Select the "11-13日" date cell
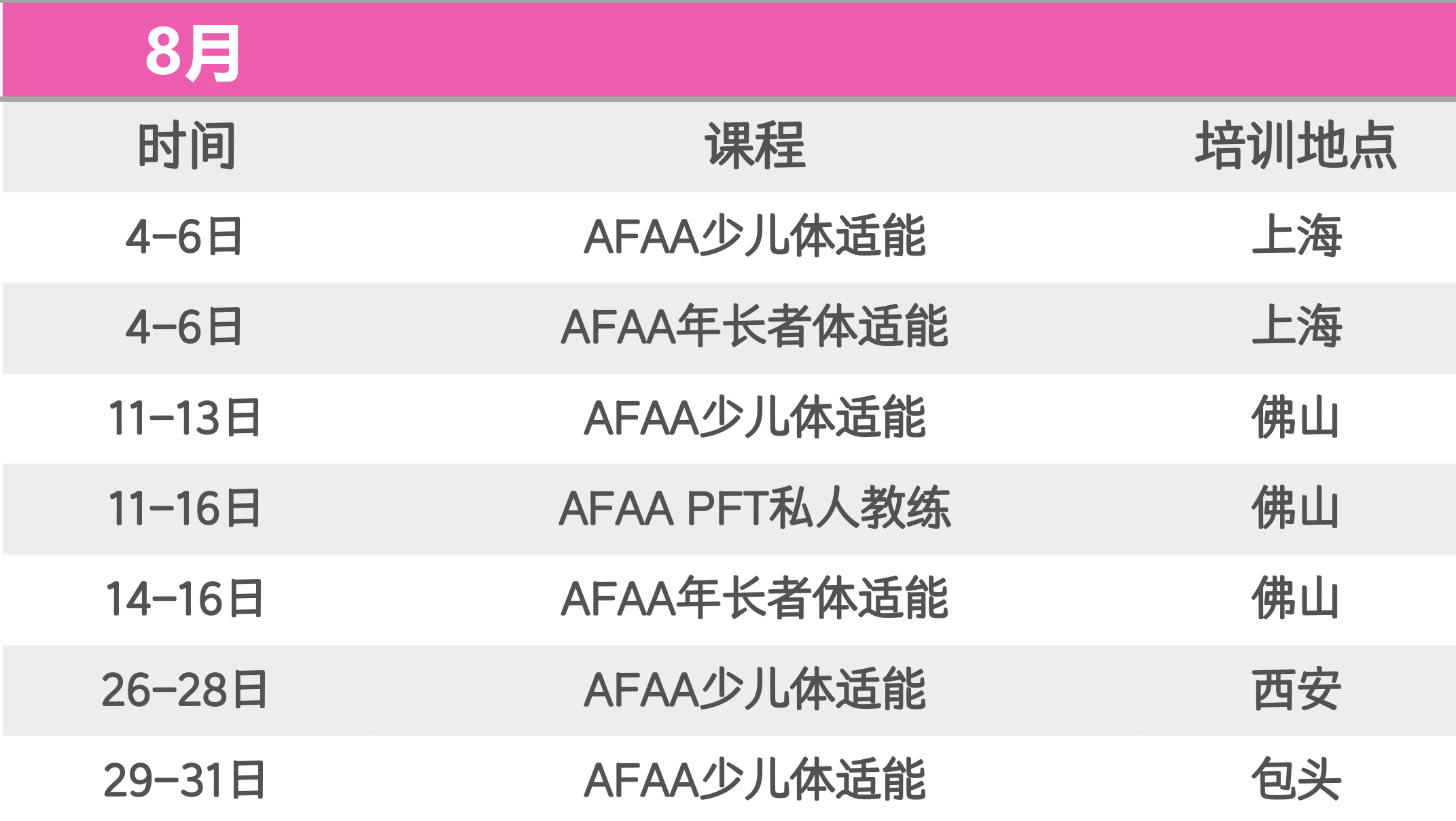 [x=185, y=417]
